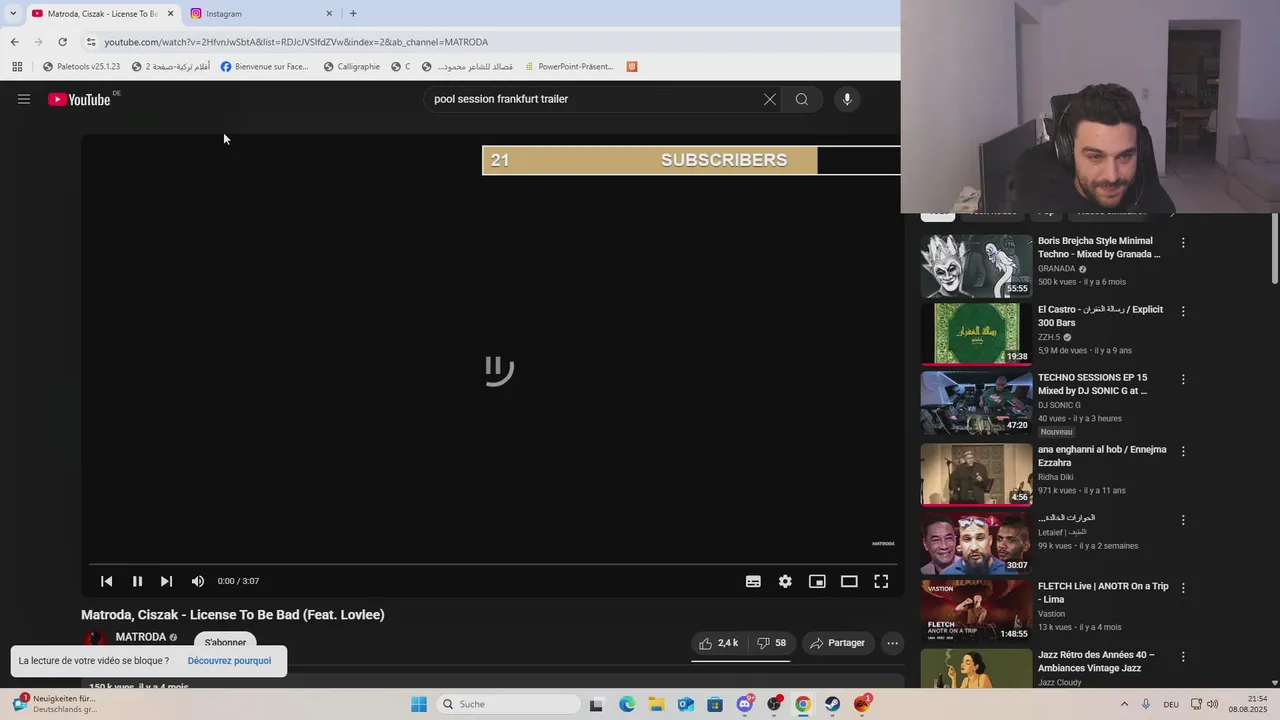Open a new browser tab
Screen dimensions: 1280x720
(353, 14)
